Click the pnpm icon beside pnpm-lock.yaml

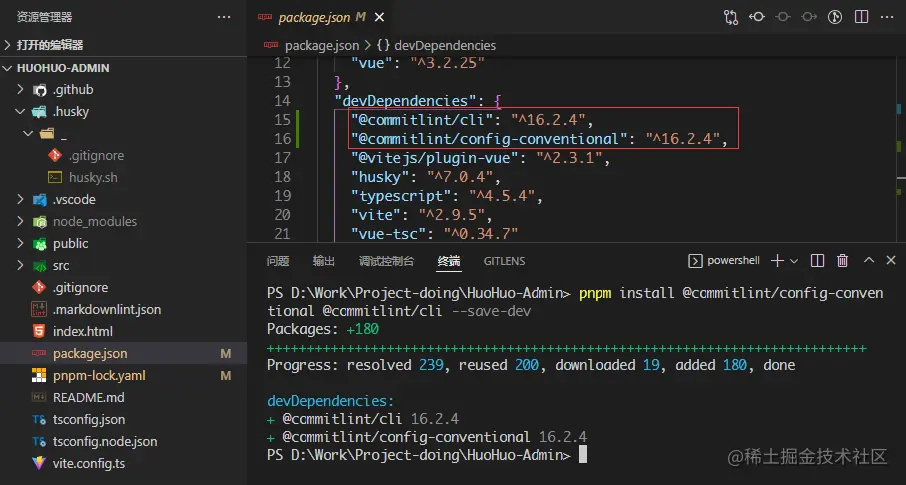click(39, 375)
